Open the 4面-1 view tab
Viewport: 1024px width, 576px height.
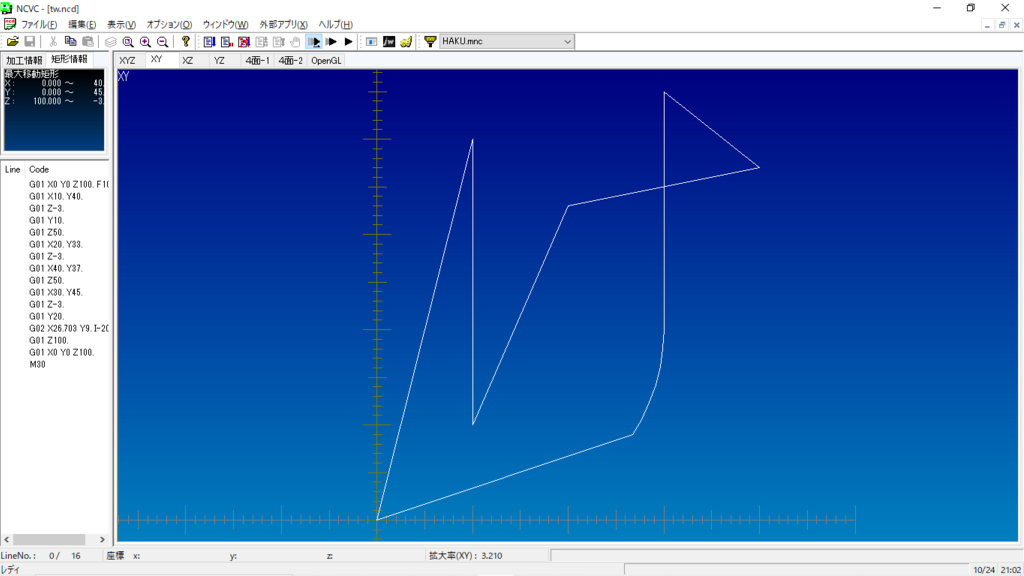tap(257, 61)
